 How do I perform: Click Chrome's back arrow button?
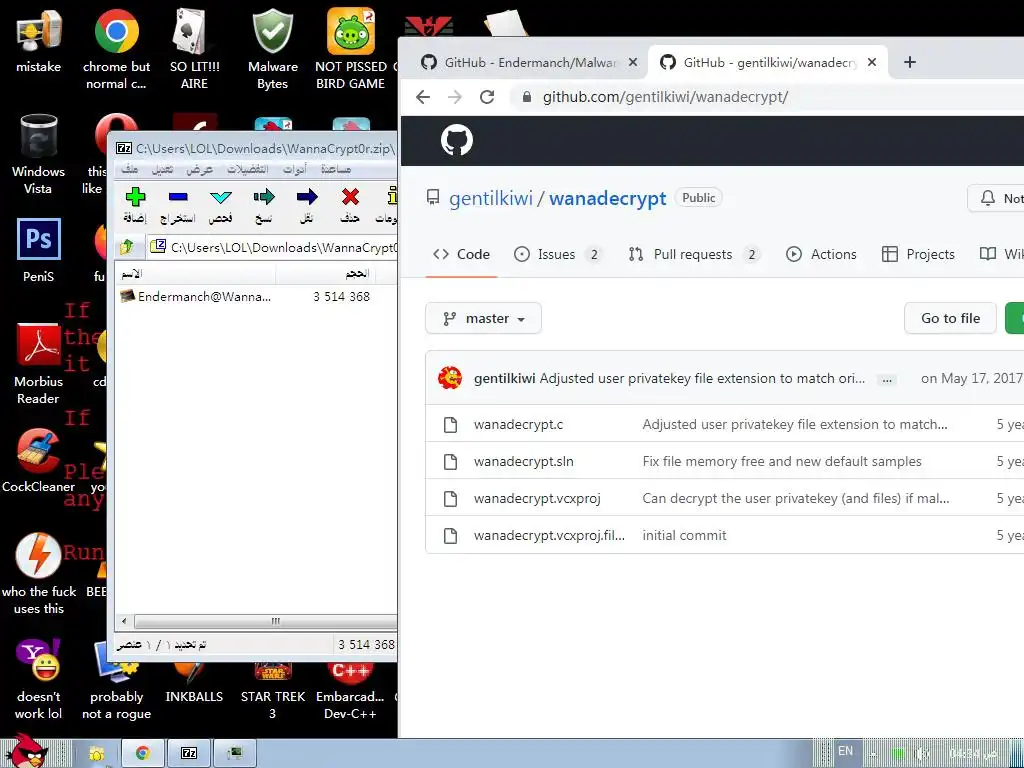423,97
